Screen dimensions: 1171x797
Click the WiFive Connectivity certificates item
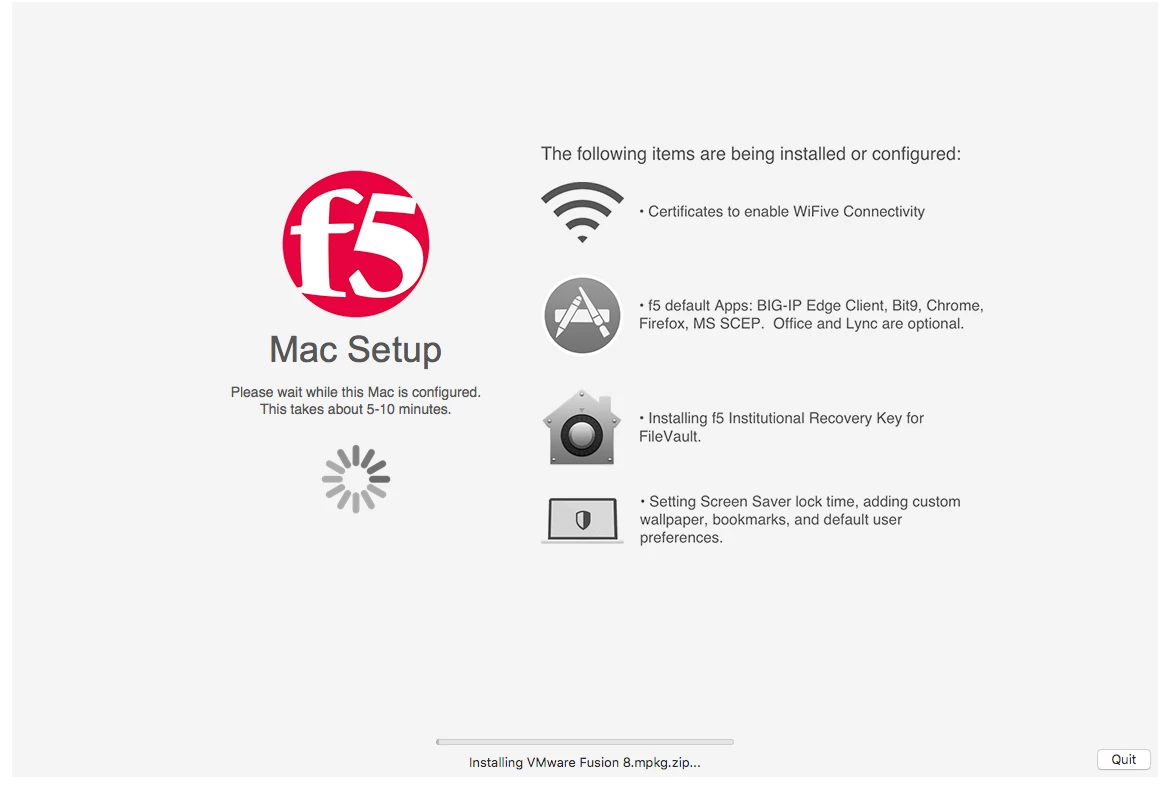782,212
